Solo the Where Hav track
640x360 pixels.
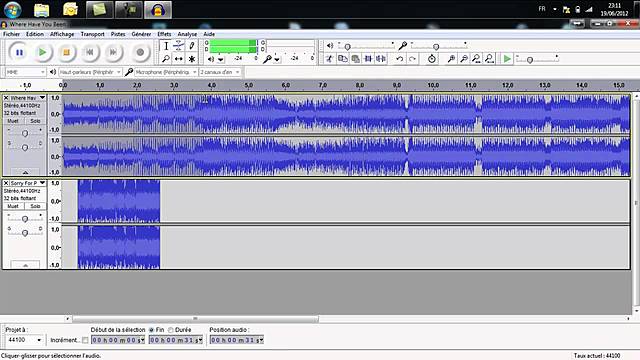pyautogui.click(x=35, y=121)
